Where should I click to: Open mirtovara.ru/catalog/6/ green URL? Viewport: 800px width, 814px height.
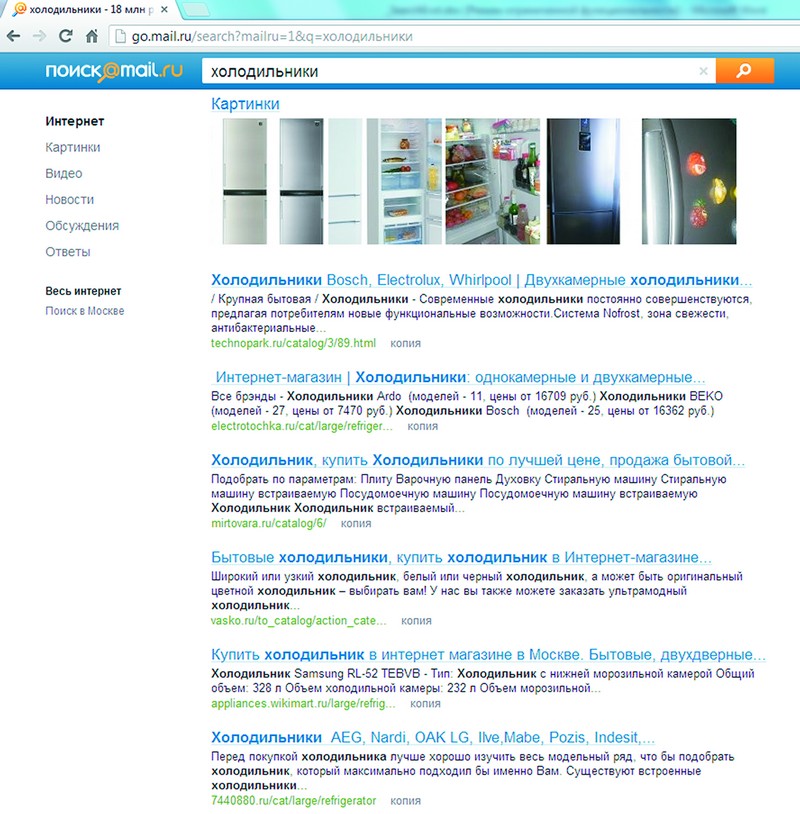click(268, 523)
